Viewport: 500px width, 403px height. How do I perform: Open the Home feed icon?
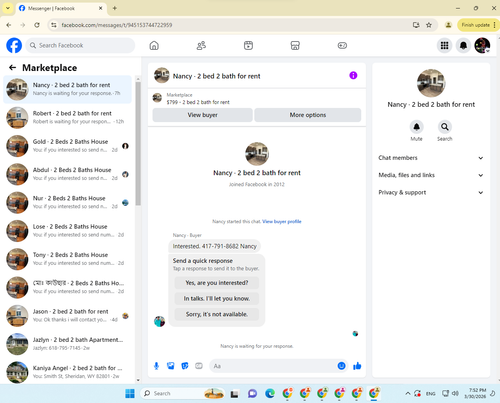[x=154, y=45]
